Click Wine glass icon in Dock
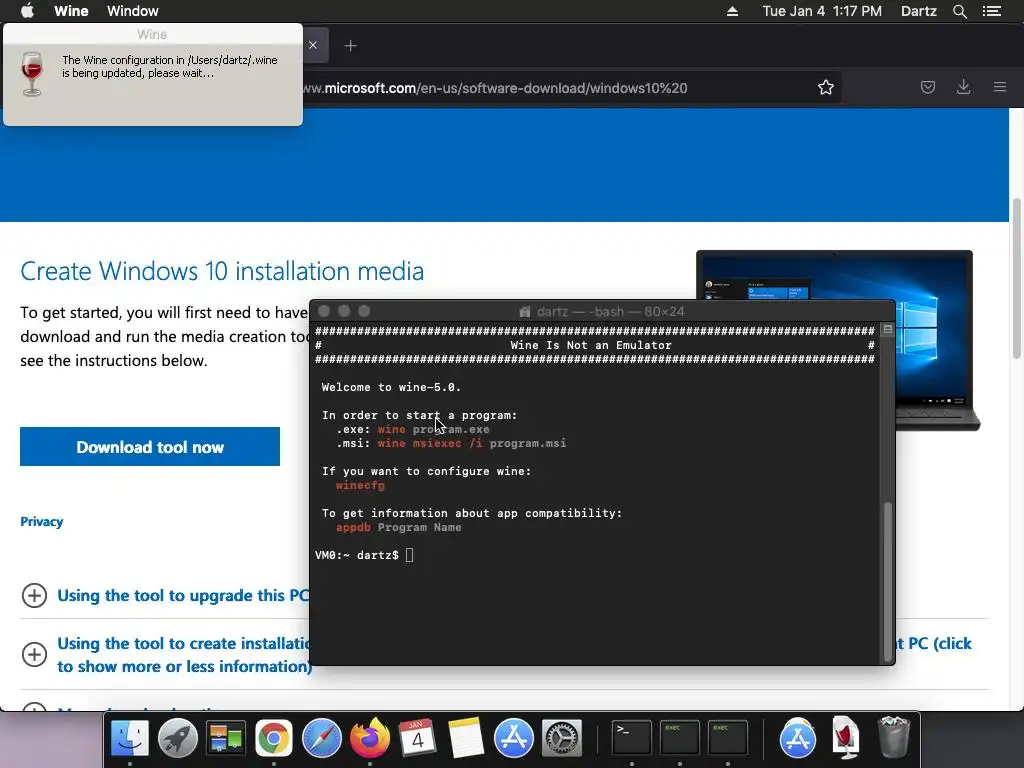The height and width of the screenshot is (768, 1024). click(846, 738)
